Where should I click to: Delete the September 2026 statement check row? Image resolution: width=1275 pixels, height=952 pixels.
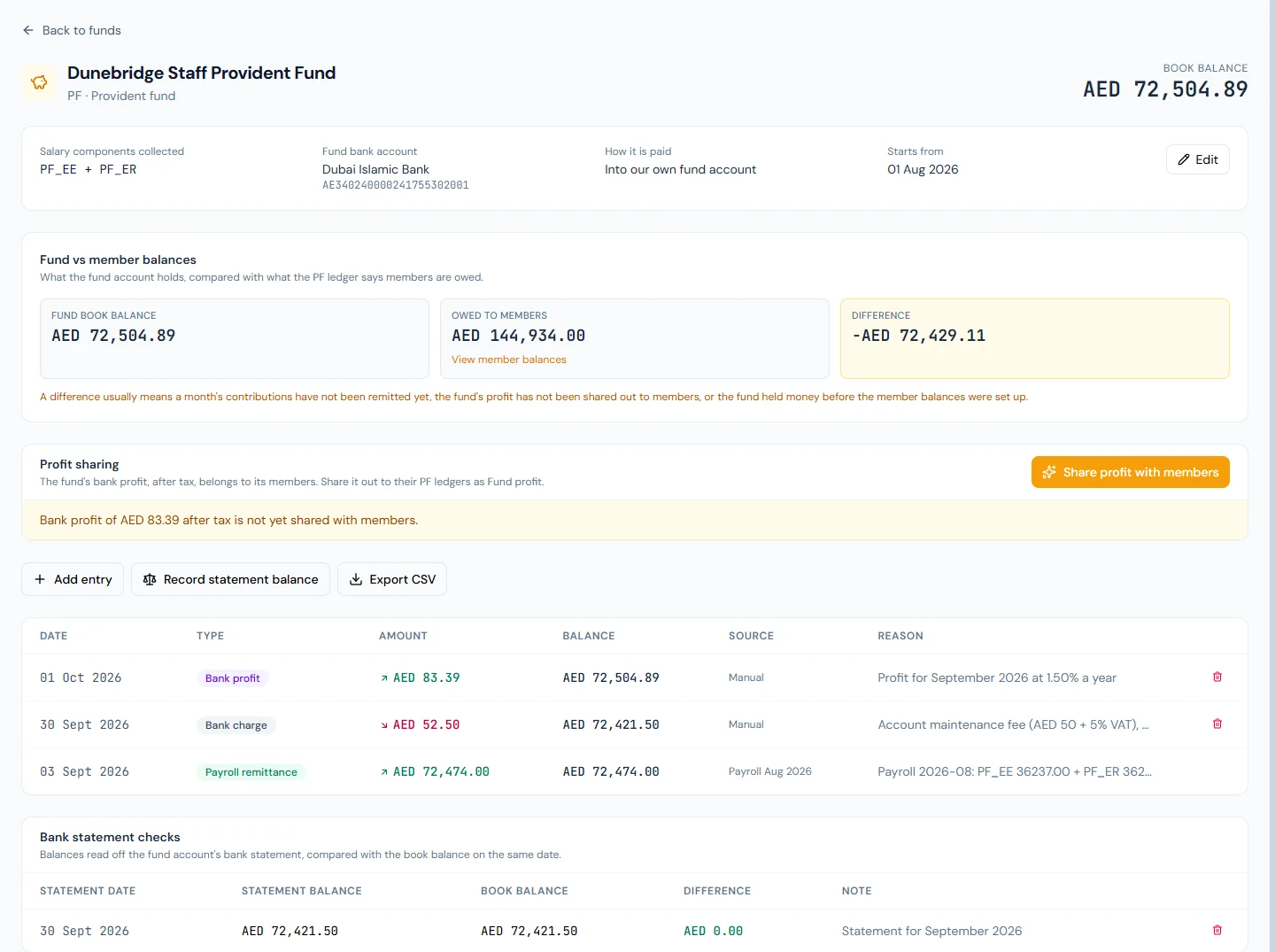tap(1217, 931)
